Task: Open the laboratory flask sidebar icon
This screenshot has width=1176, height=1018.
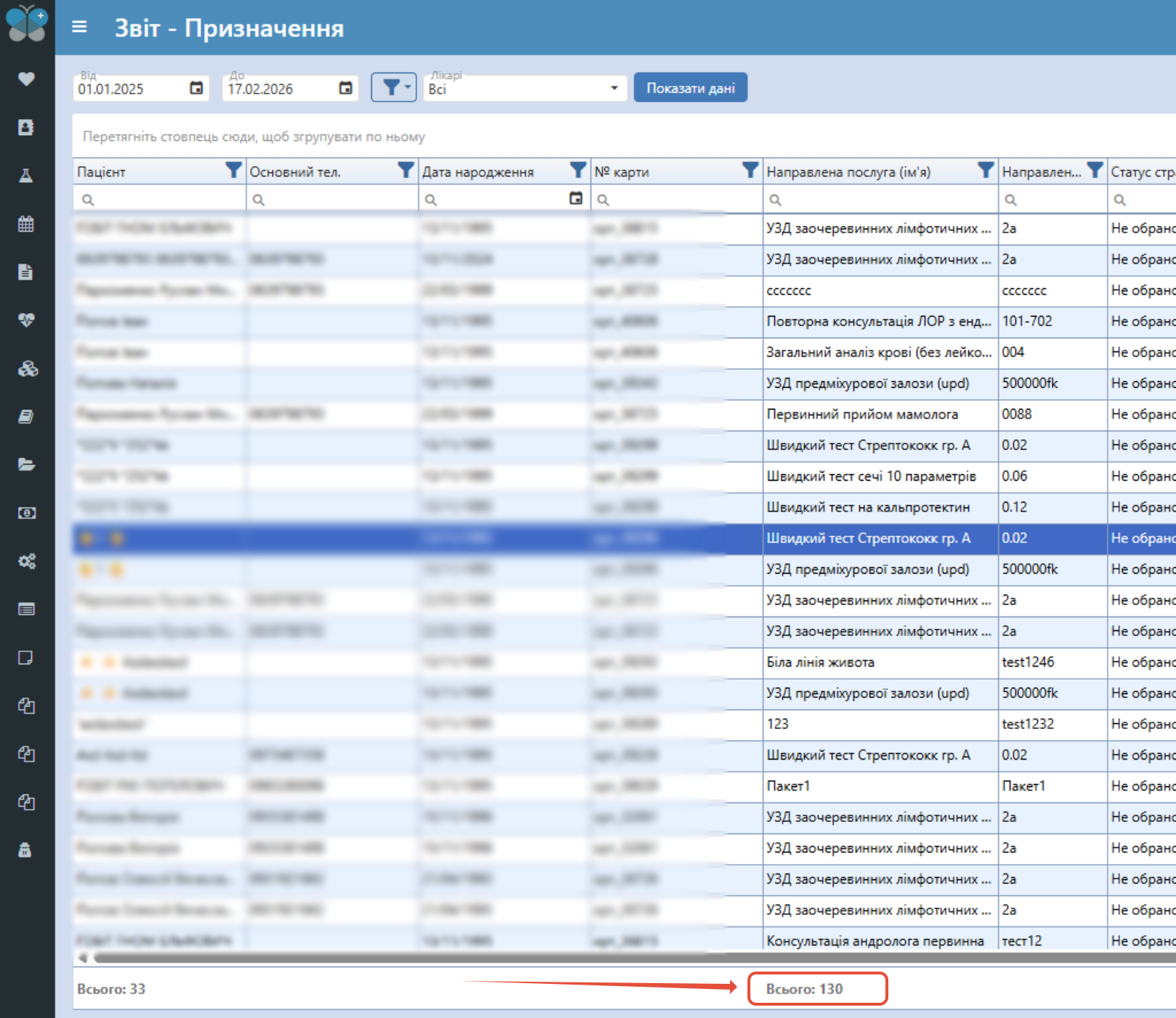Action: pos(26,175)
